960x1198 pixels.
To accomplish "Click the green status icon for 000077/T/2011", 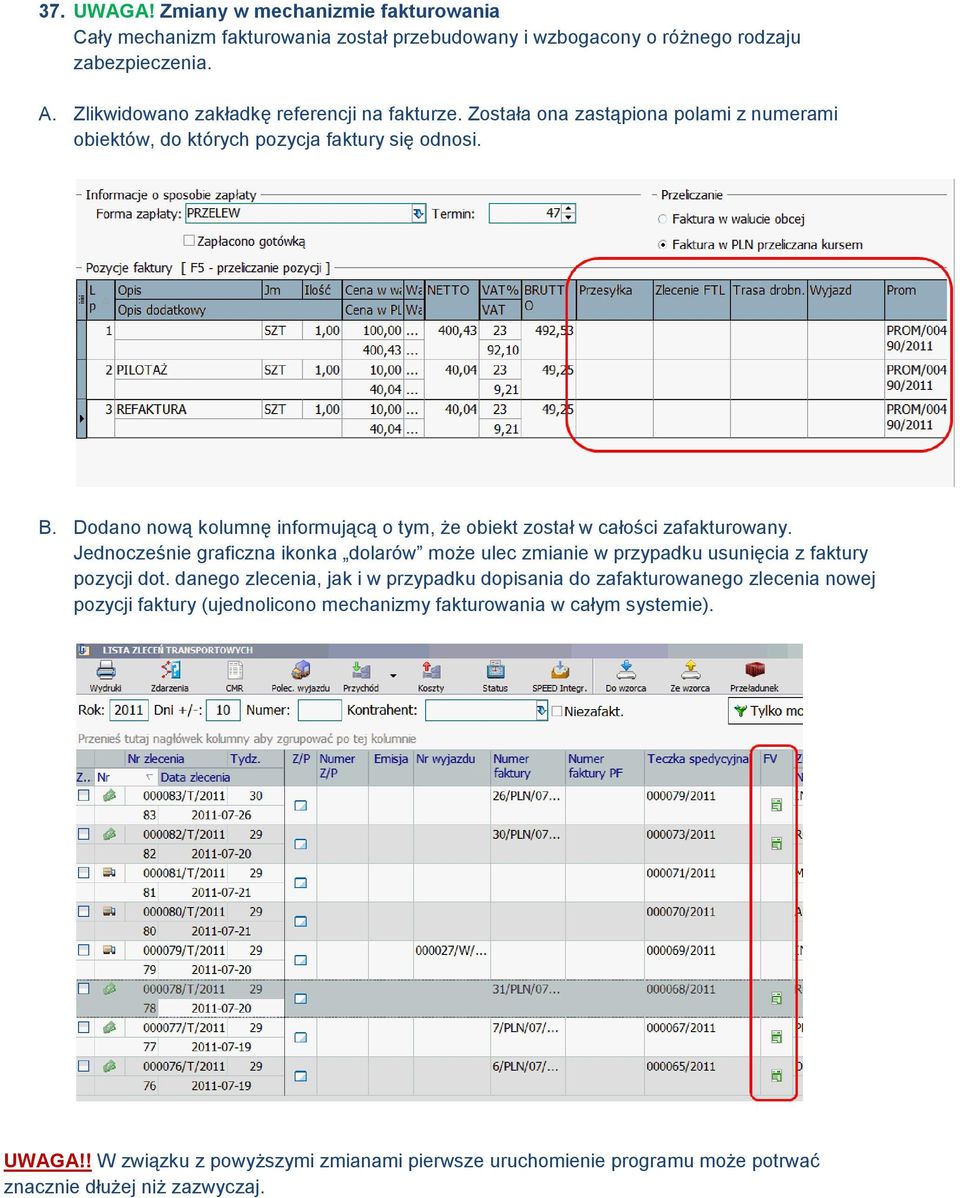I will (109, 1028).
